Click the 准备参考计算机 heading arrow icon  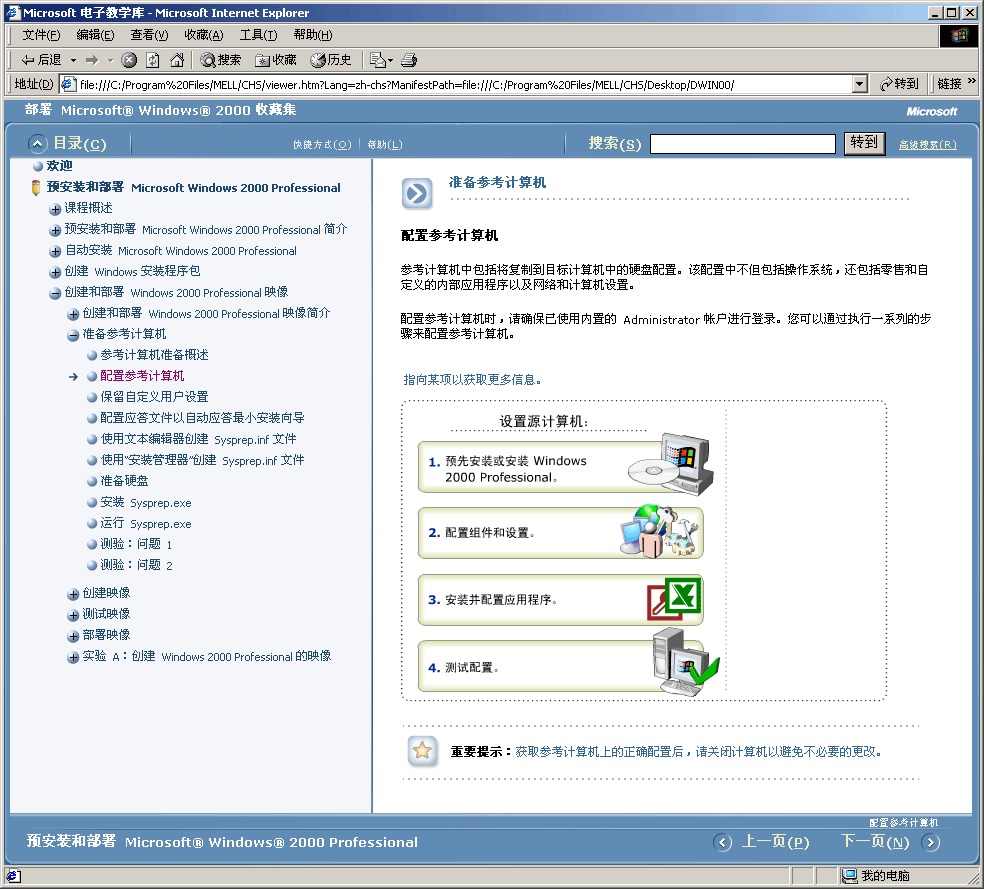tap(417, 193)
